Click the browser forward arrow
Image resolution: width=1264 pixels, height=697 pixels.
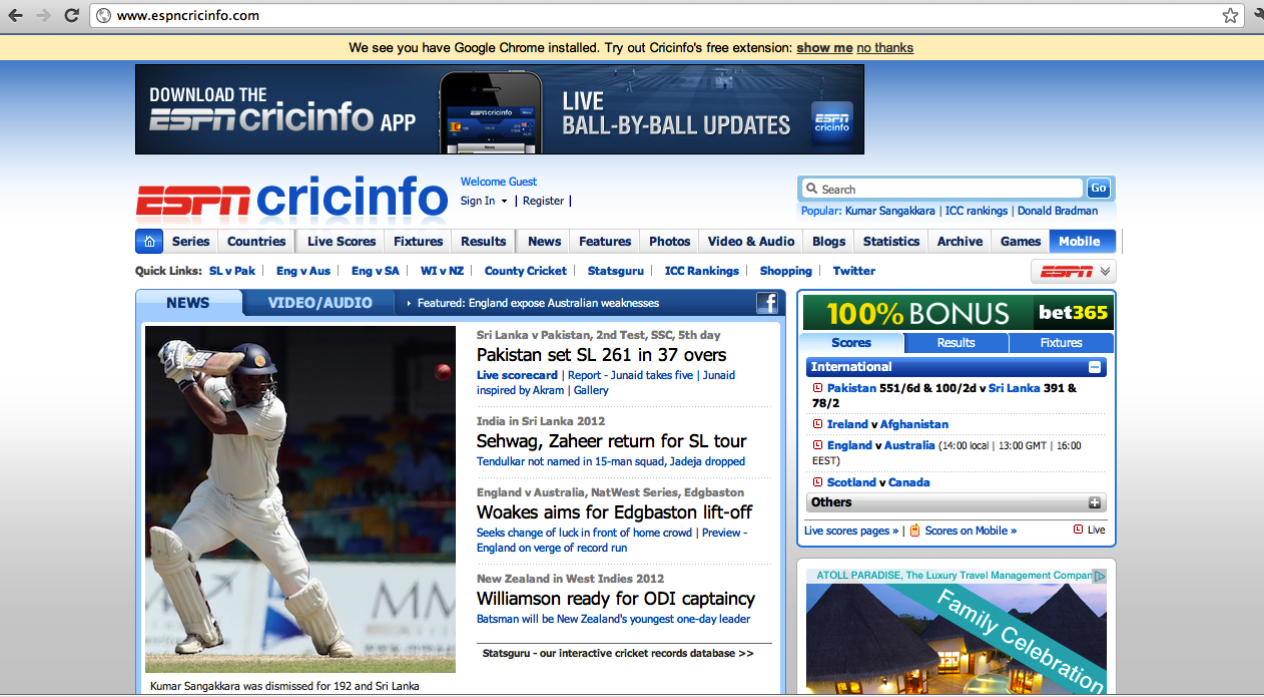43,16
